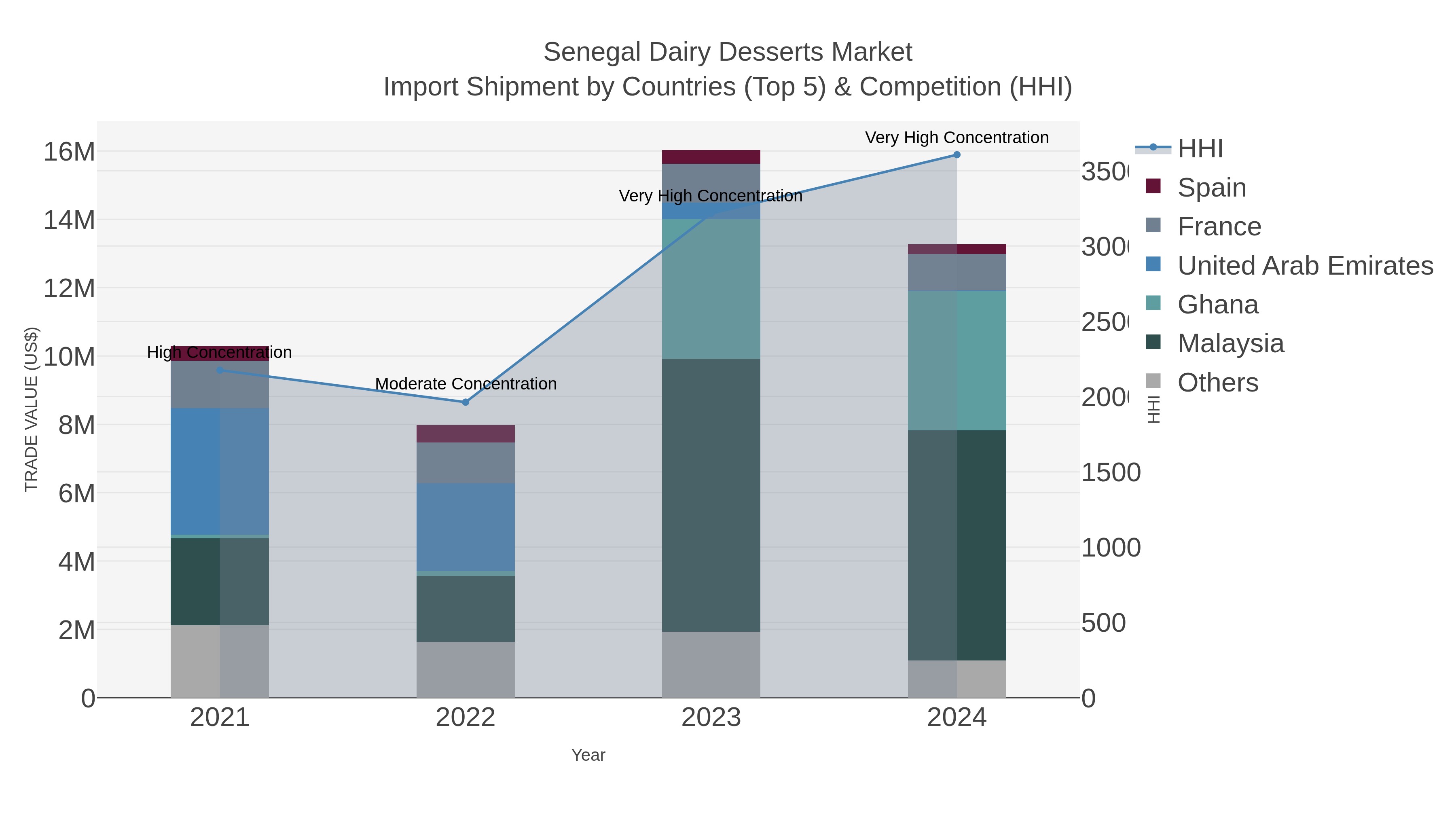The height and width of the screenshot is (819, 1456).
Task: Click the 'Year' x-axis title
Action: coord(588,755)
